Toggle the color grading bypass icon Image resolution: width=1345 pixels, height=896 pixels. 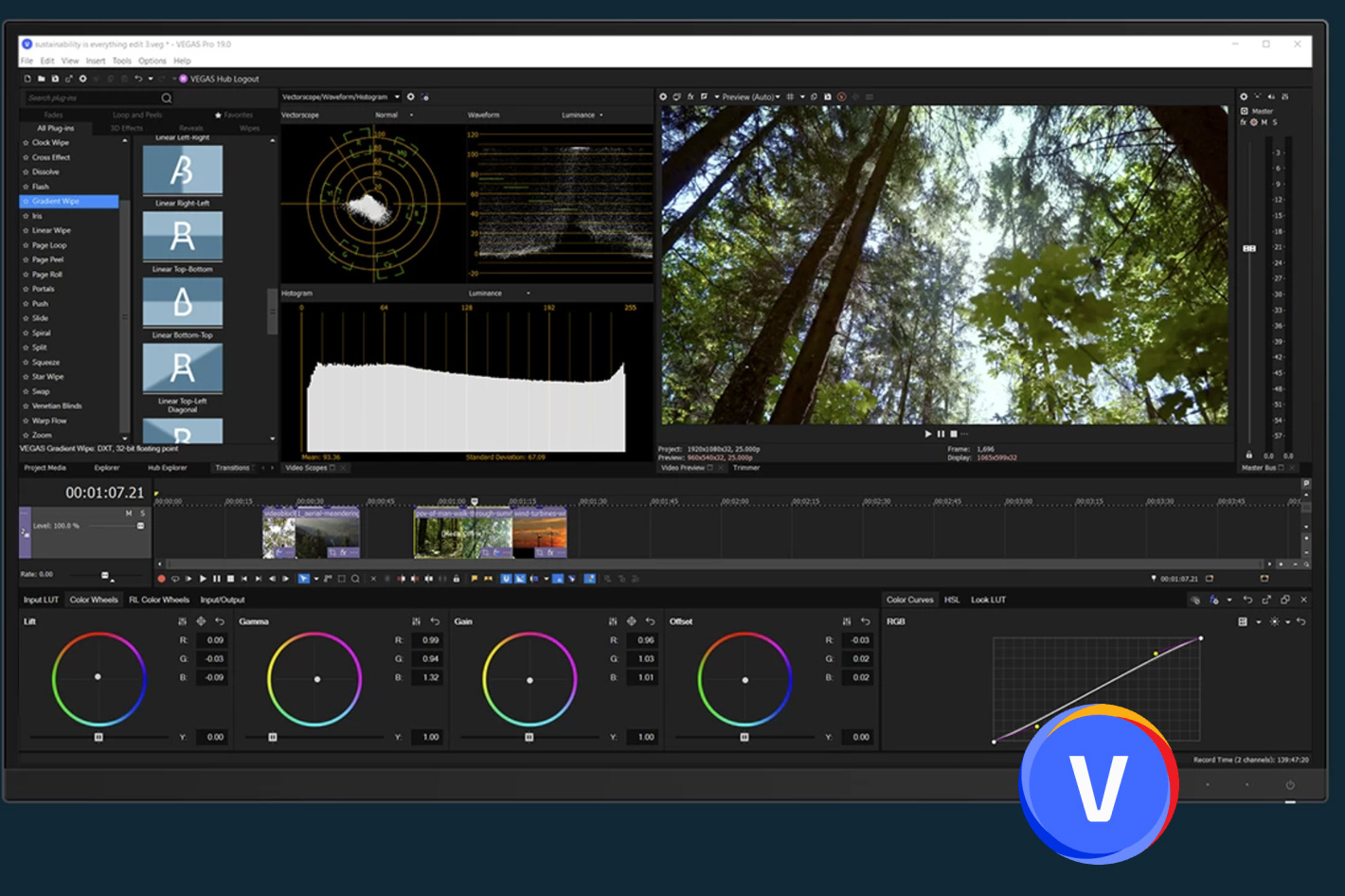tap(1195, 600)
